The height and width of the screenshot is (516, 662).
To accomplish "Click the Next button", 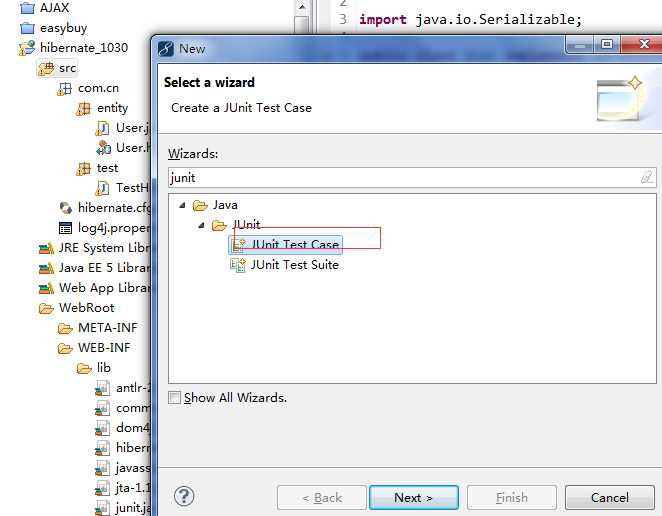I will pyautogui.click(x=414, y=497).
